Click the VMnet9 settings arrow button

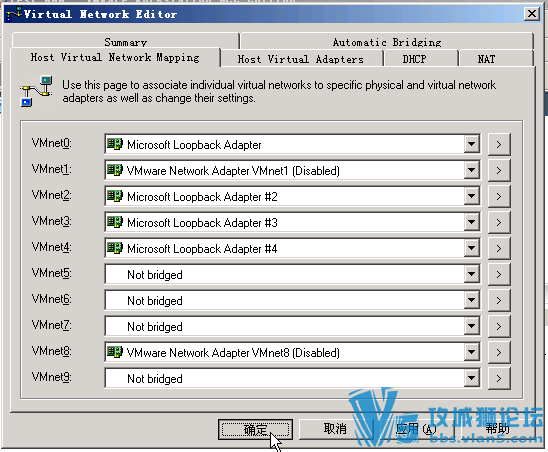click(499, 378)
